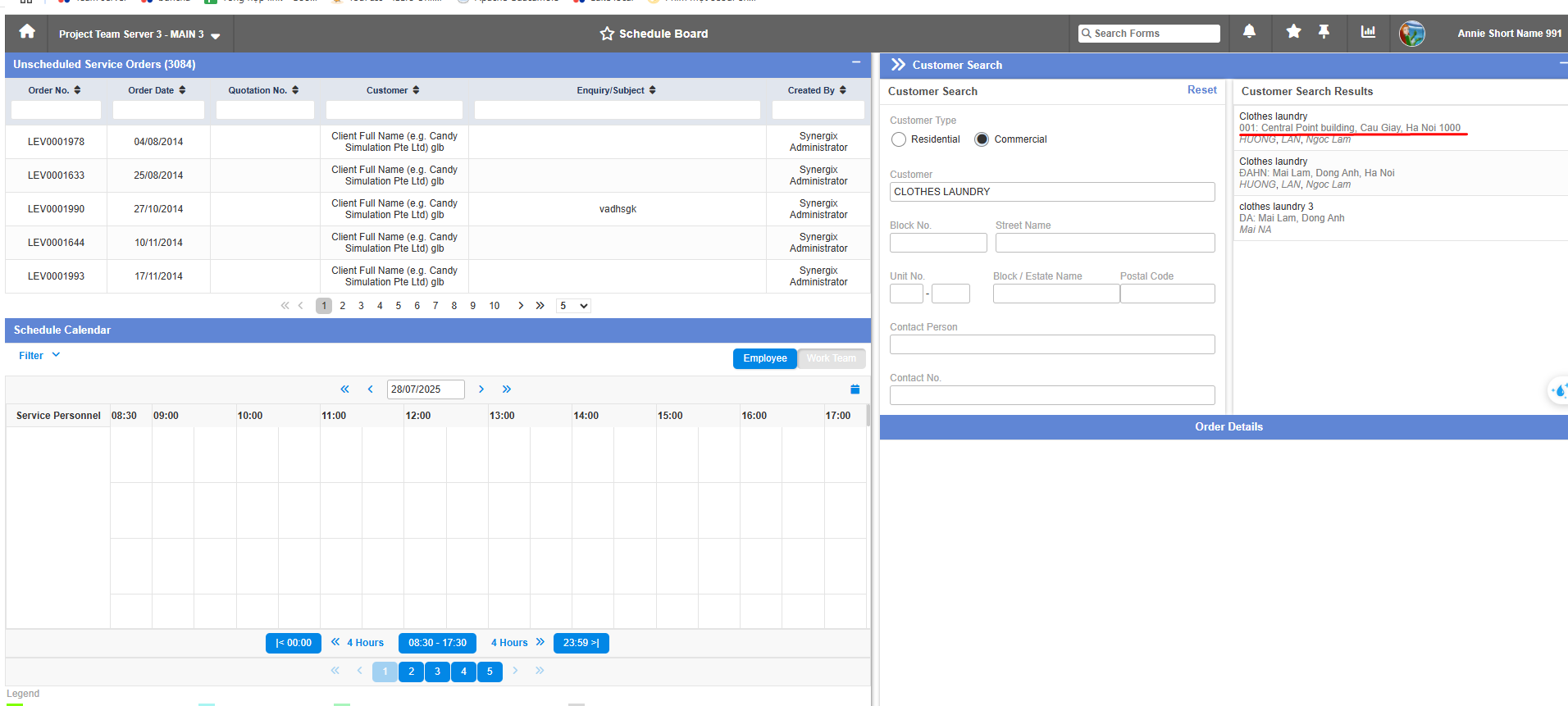The width and height of the screenshot is (1568, 706).
Task: Open orders page 5
Action: pyautogui.click(x=399, y=306)
